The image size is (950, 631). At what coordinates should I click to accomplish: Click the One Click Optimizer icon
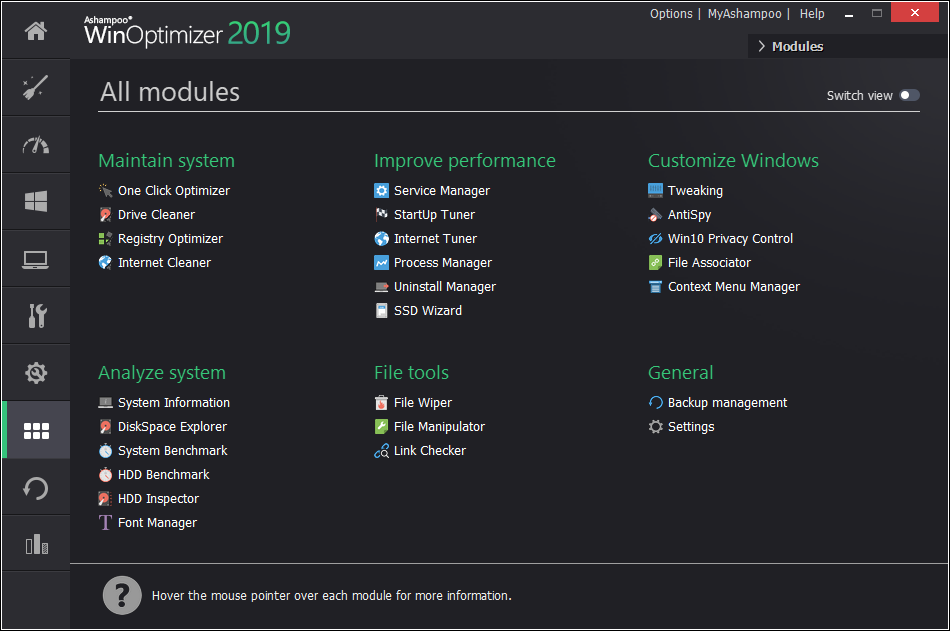click(x=105, y=190)
